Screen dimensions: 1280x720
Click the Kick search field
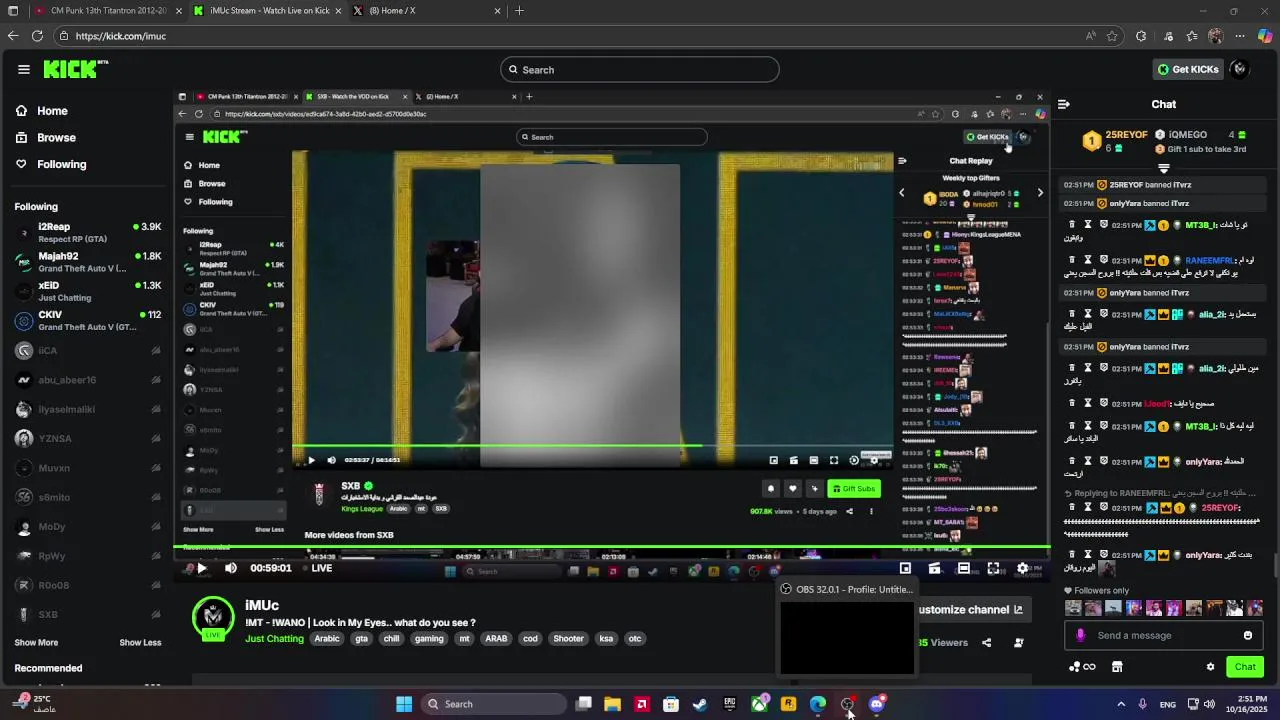(640, 69)
